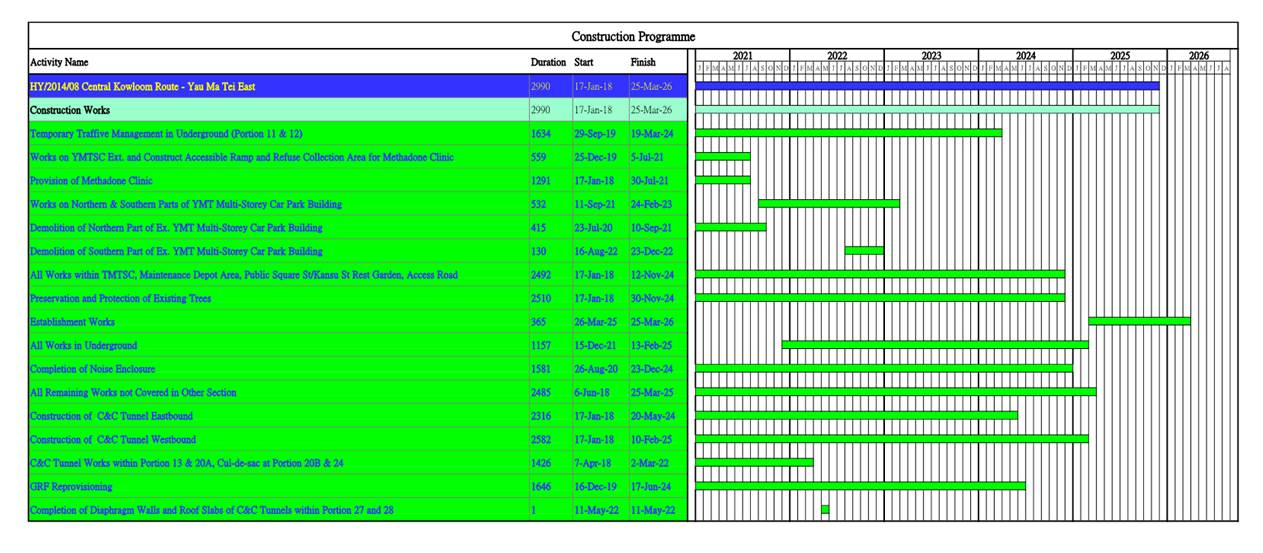This screenshot has height=553, width=1263.
Task: Select the Preservation and Protection of Existing Trees activity
Action: coord(120,299)
